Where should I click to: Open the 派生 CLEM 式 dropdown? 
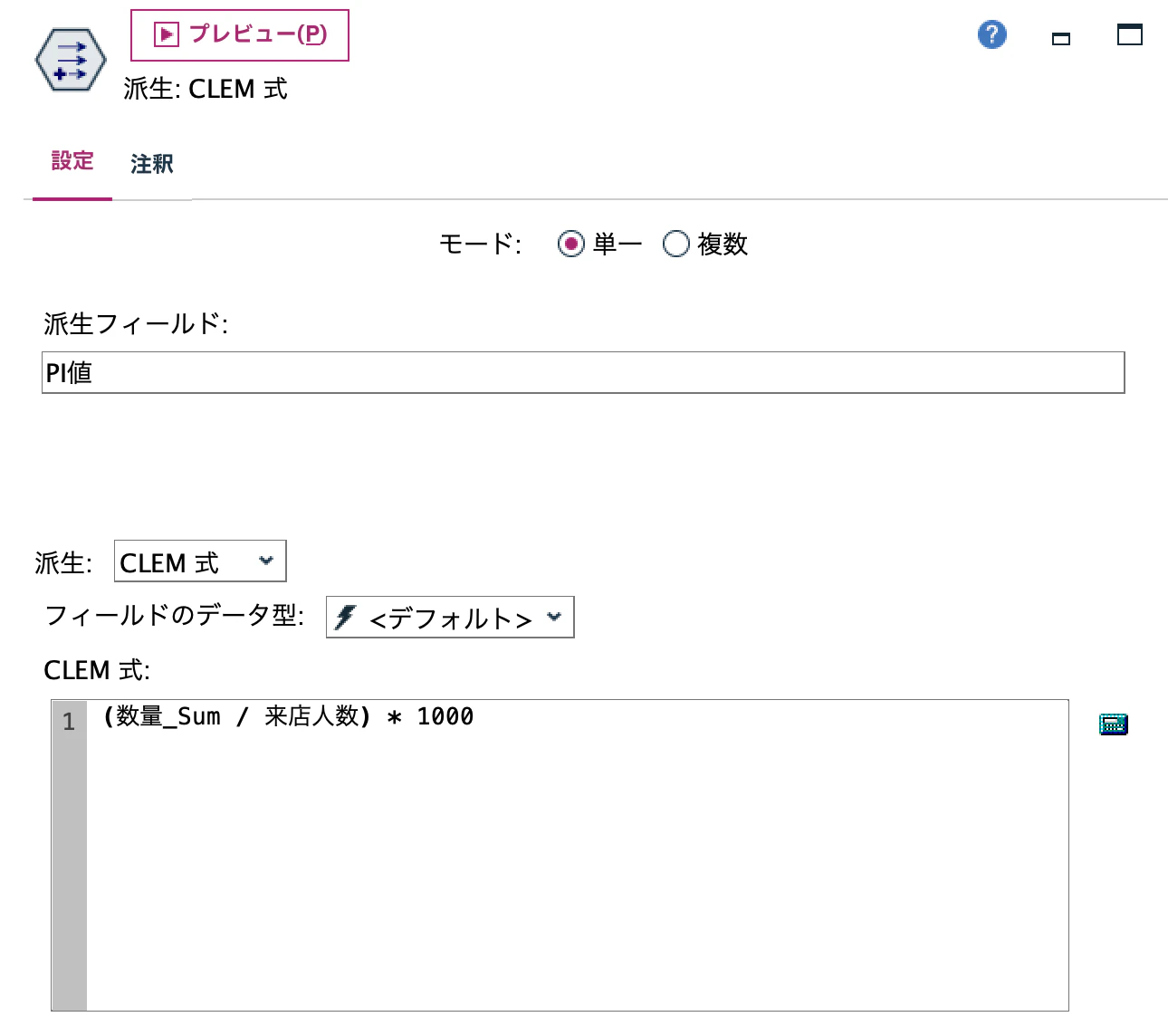[200, 561]
